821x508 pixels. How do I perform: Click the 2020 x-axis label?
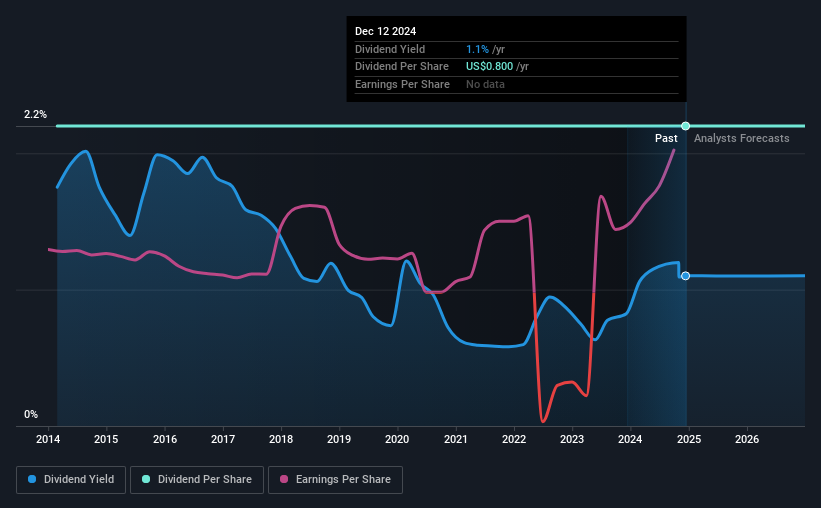pos(397,439)
